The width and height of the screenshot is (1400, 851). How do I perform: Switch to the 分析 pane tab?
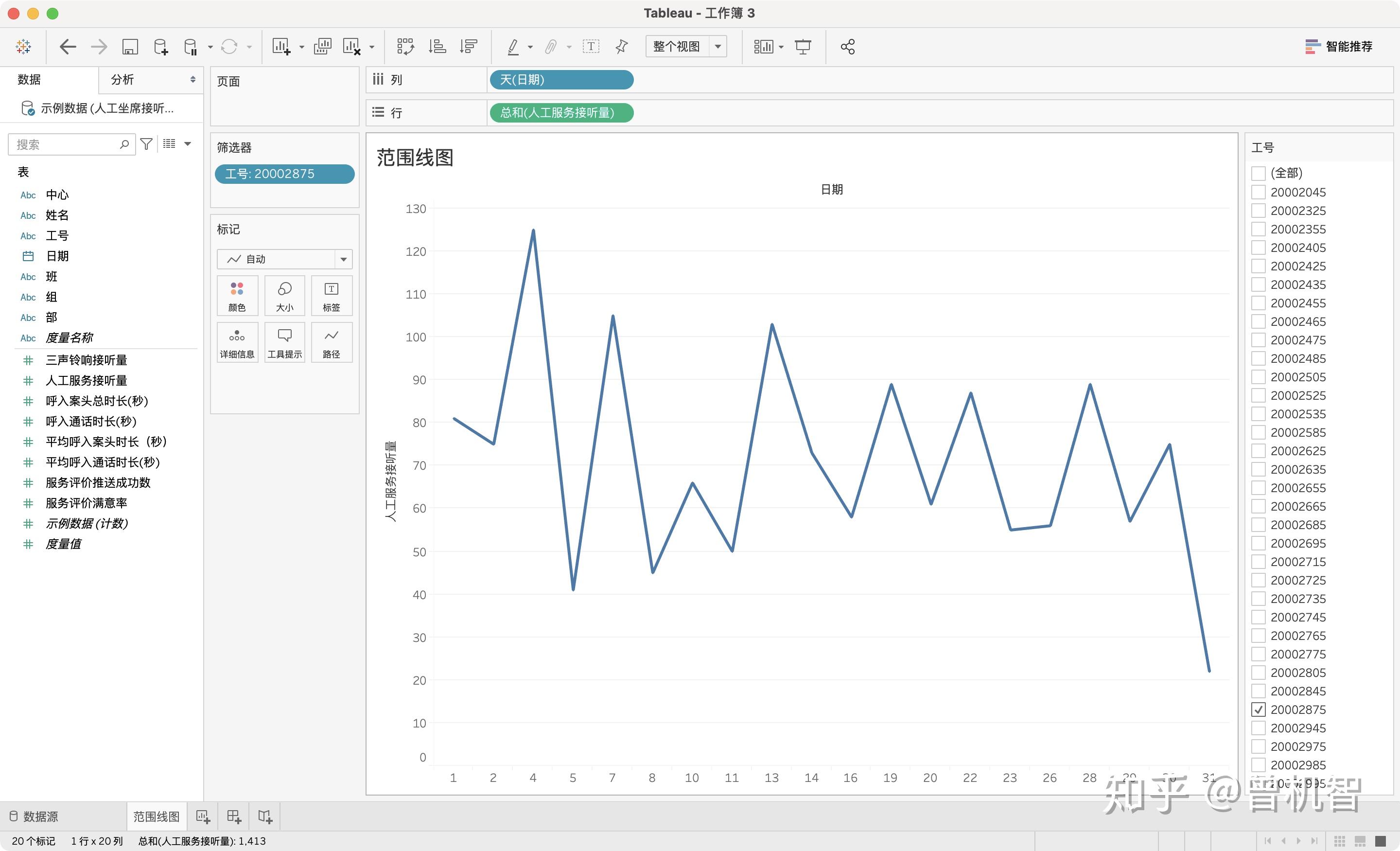[122, 80]
